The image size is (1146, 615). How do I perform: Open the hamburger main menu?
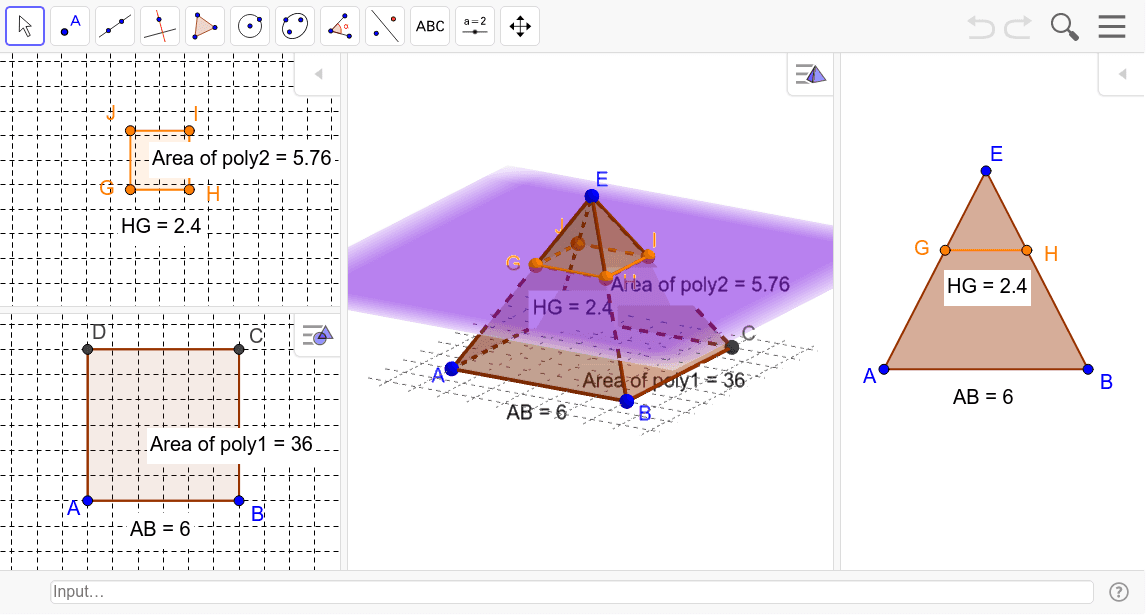click(1112, 27)
